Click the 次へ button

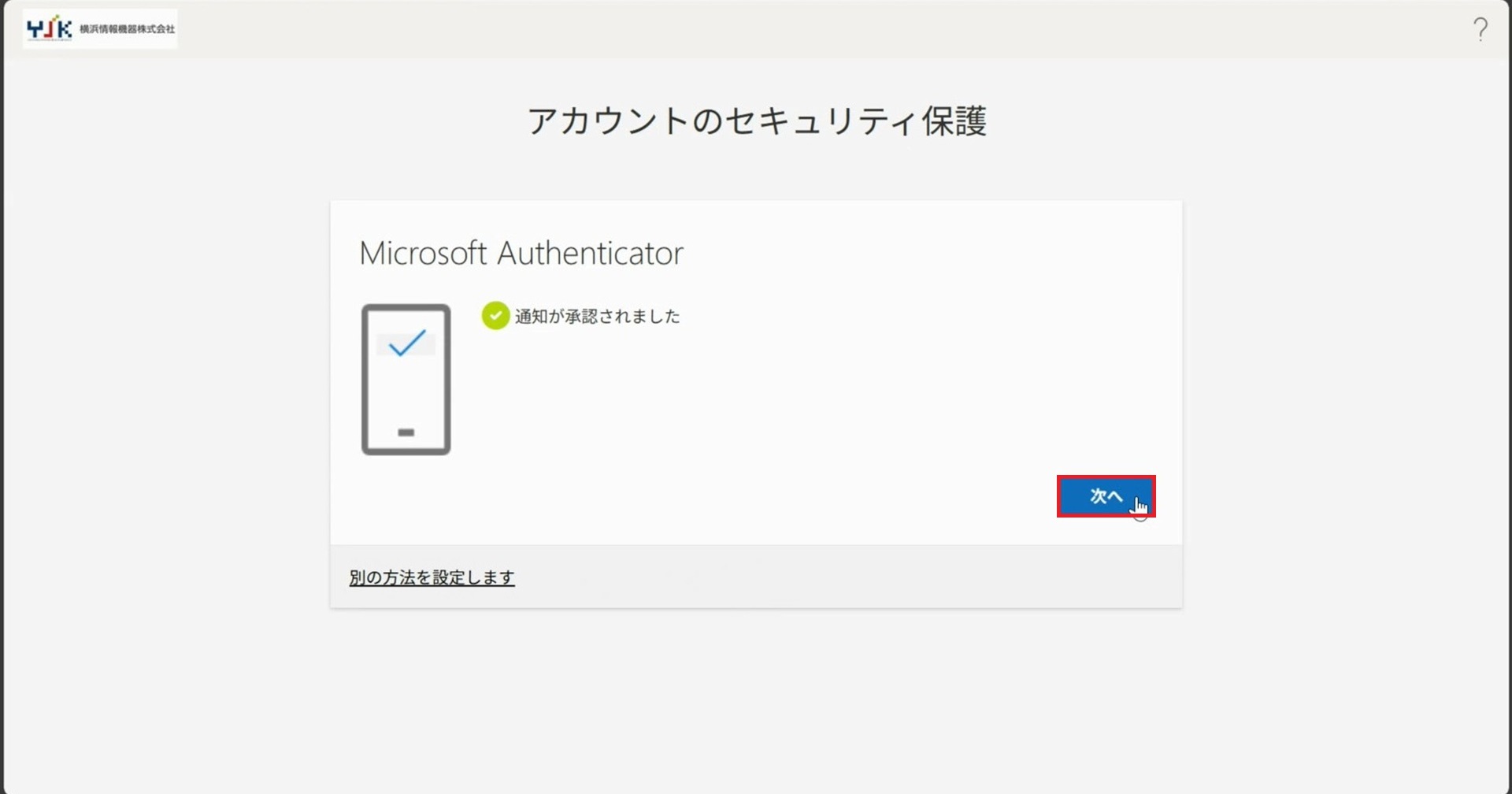click(1106, 496)
